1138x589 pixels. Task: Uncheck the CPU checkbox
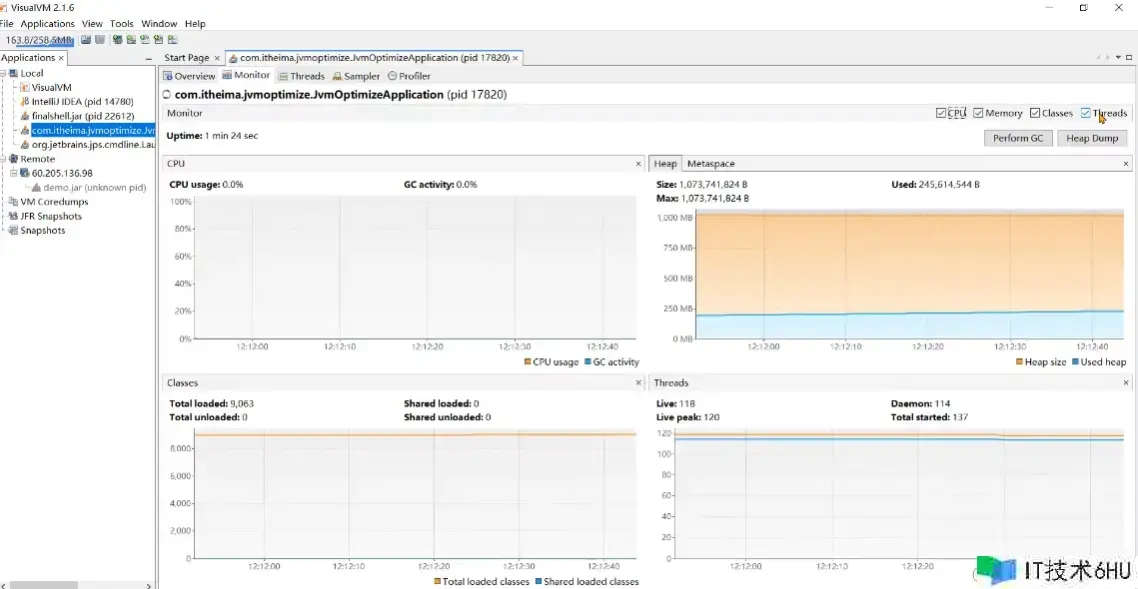point(941,113)
